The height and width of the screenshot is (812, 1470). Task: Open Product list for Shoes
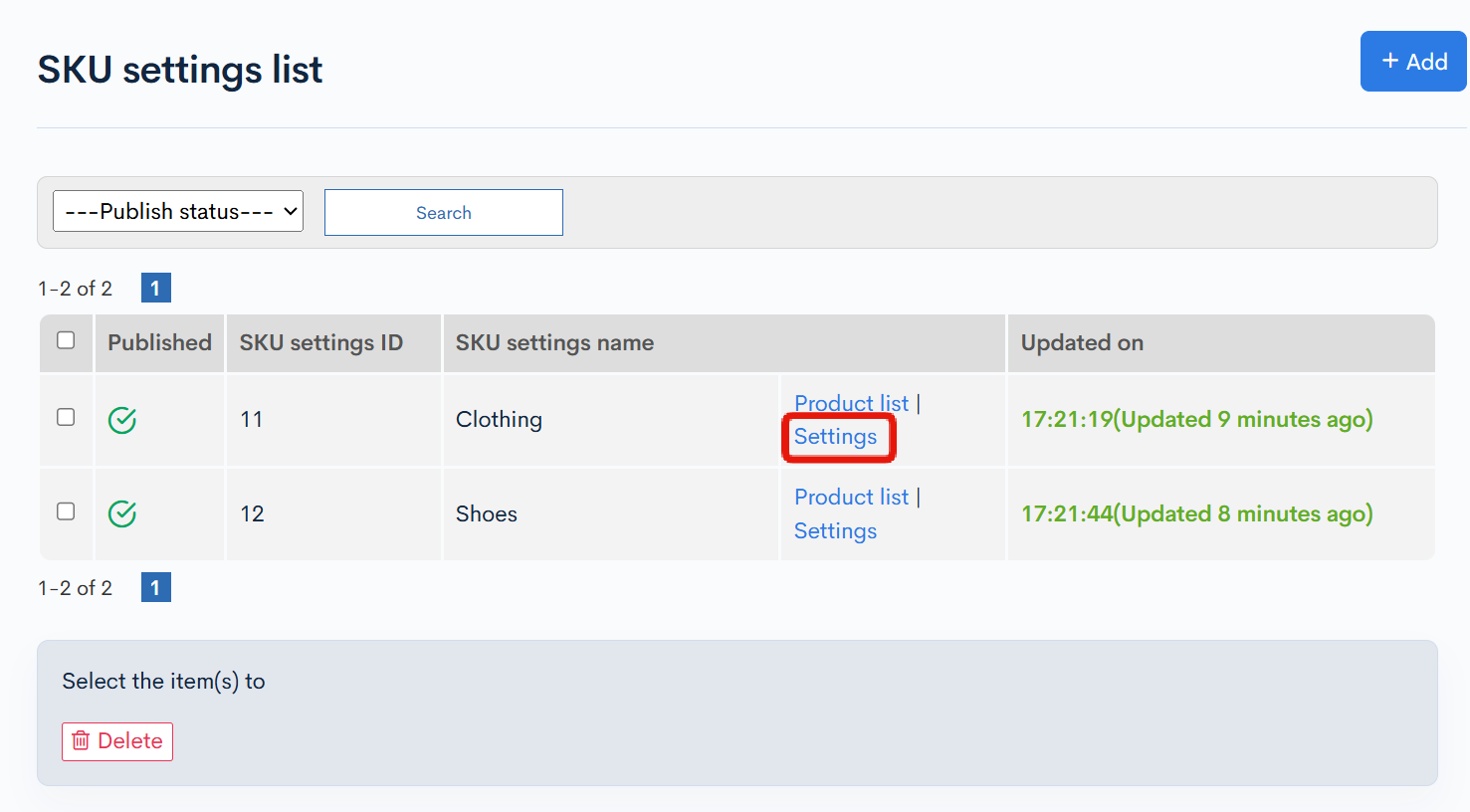(851, 497)
